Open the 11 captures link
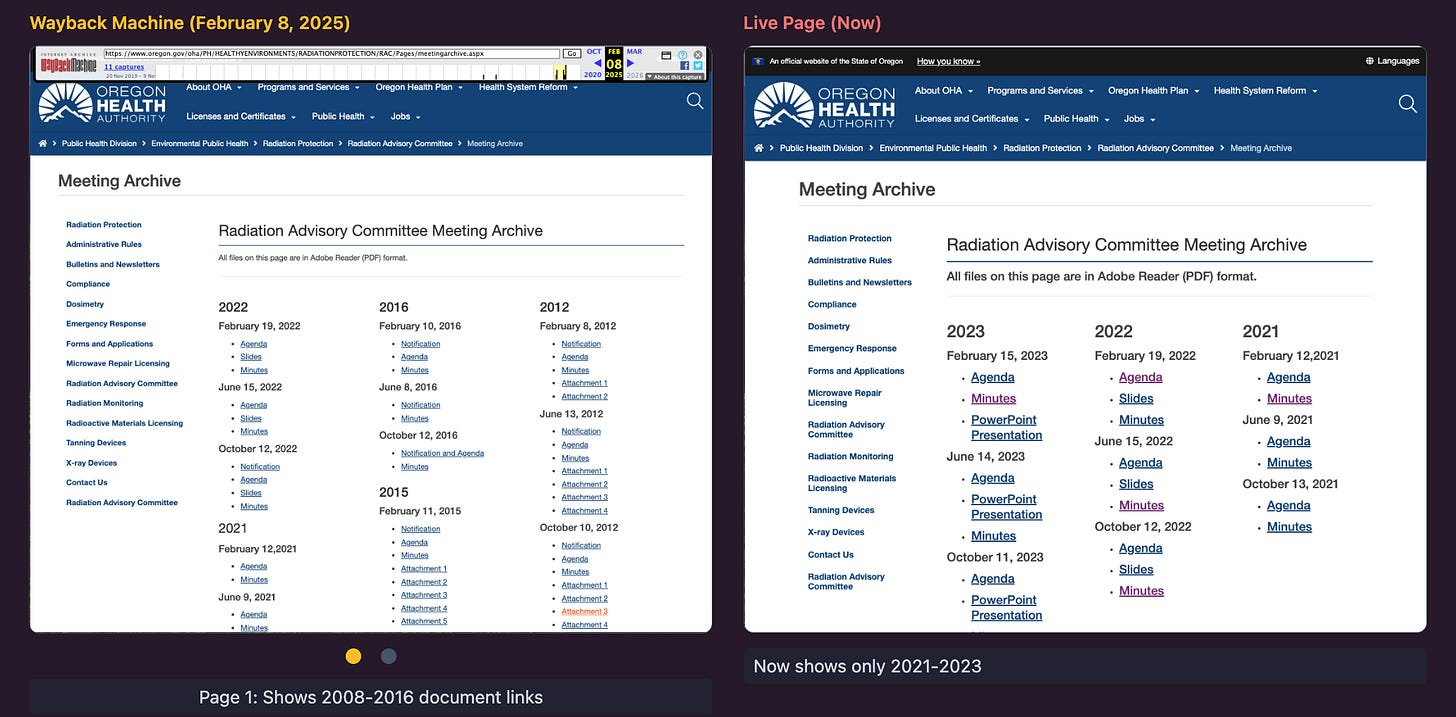 124,66
